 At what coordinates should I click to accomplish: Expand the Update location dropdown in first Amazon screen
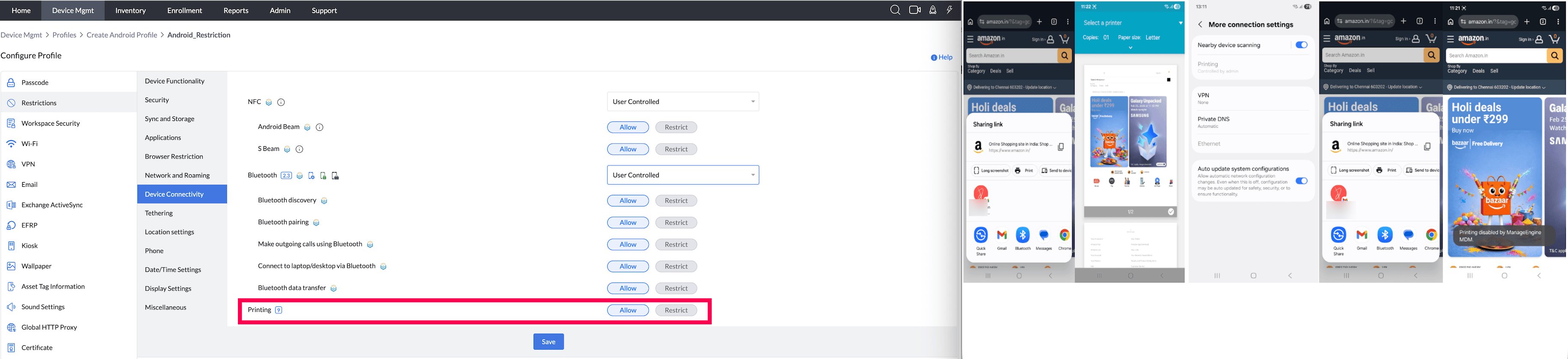click(1055, 88)
